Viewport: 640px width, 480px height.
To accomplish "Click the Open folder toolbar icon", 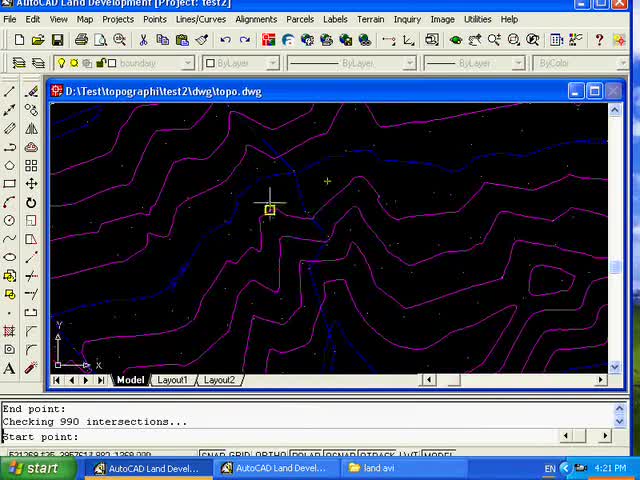I will [x=38, y=40].
